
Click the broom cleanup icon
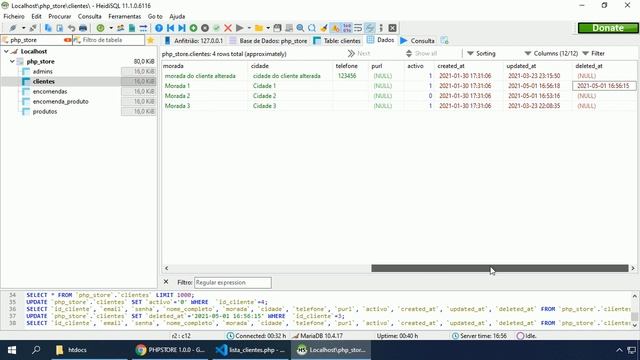click(x=324, y=28)
